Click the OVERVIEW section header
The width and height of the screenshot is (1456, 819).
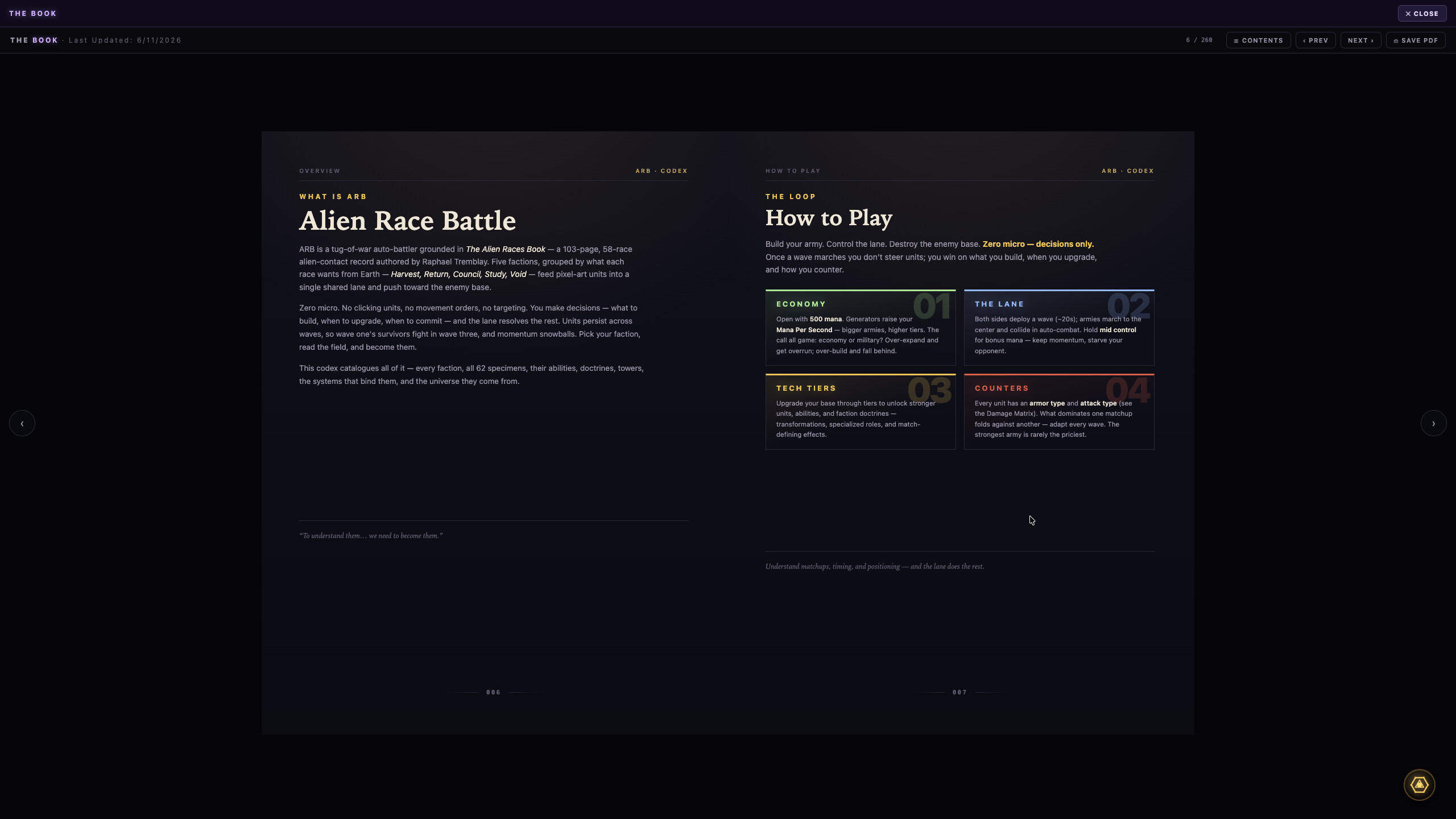coord(320,171)
